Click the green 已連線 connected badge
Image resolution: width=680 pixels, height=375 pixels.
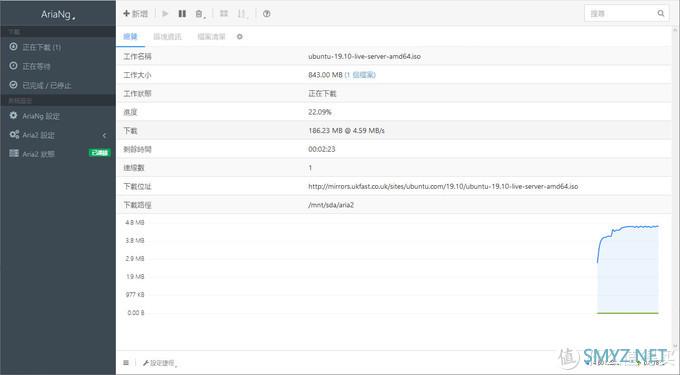pyautogui.click(x=100, y=153)
